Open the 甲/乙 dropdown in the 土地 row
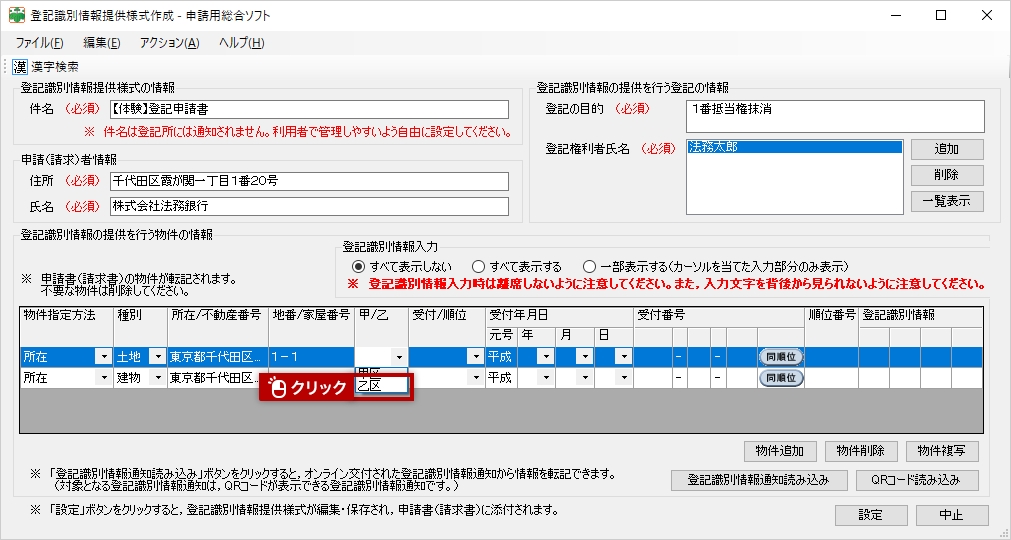The image size is (1011, 540). click(399, 357)
